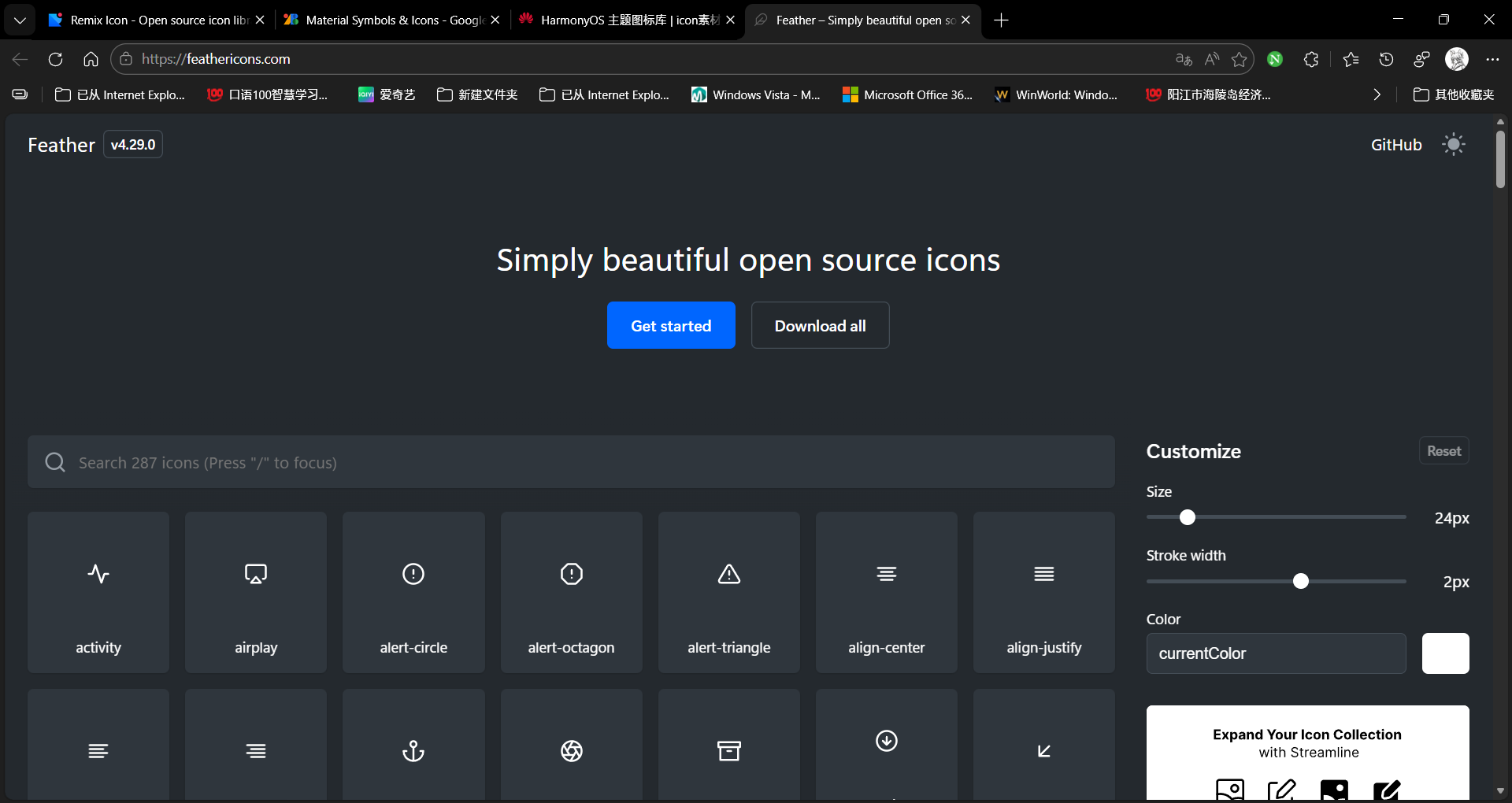The height and width of the screenshot is (803, 1512).
Task: Expand hidden bookmarks with chevron
Action: pos(1377,94)
